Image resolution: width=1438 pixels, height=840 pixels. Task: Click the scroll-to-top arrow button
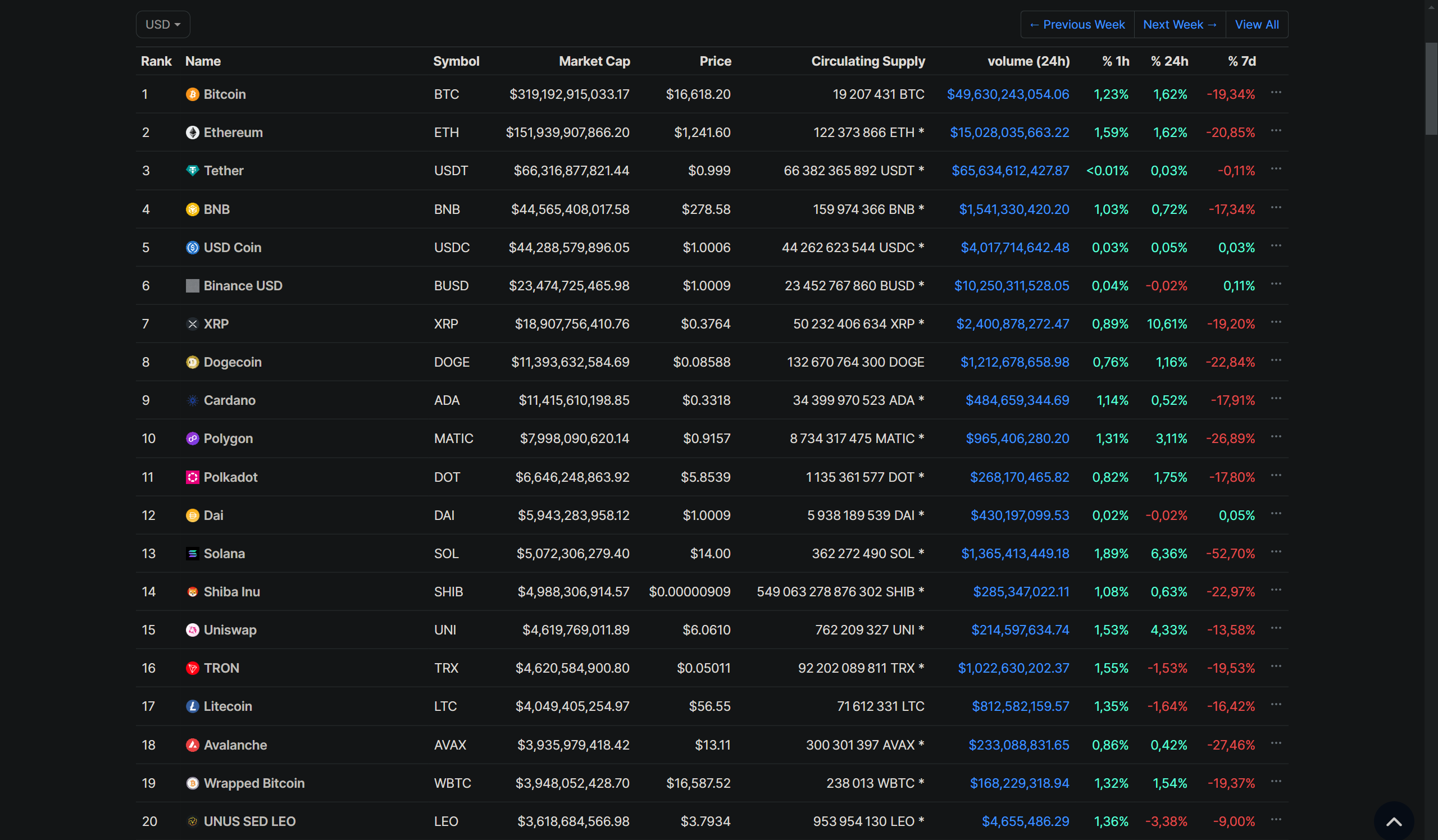[x=1394, y=821]
